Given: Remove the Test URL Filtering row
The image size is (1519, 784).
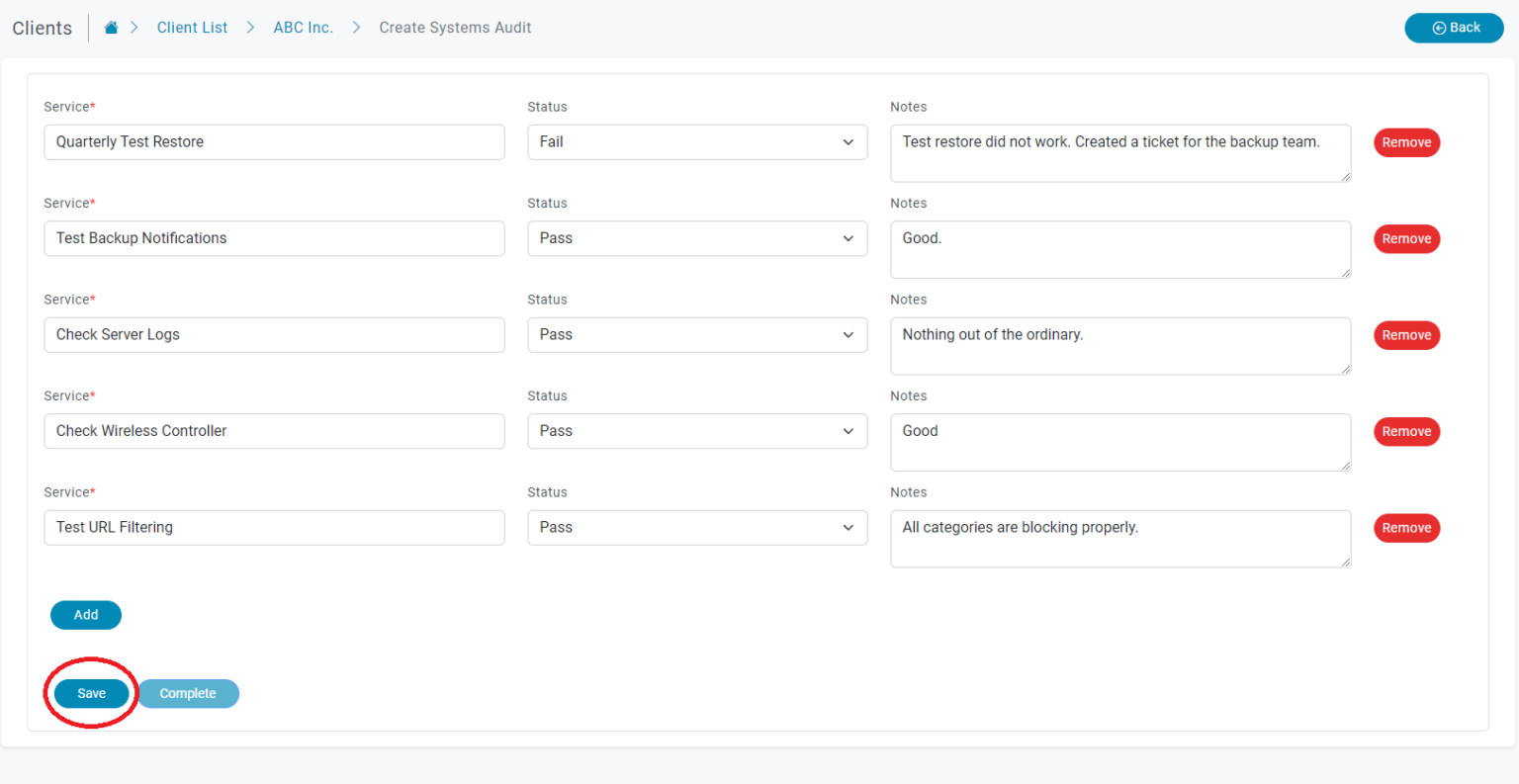Looking at the screenshot, I should (x=1406, y=527).
